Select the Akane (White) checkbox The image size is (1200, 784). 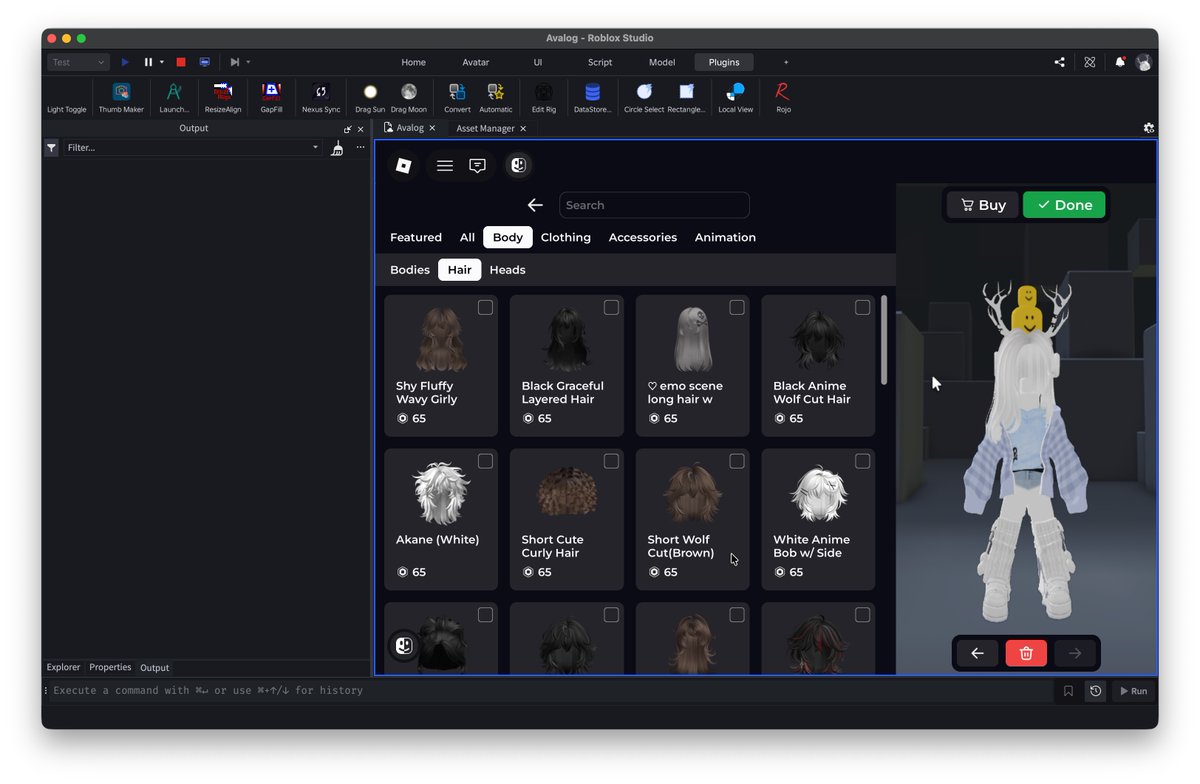coord(485,461)
